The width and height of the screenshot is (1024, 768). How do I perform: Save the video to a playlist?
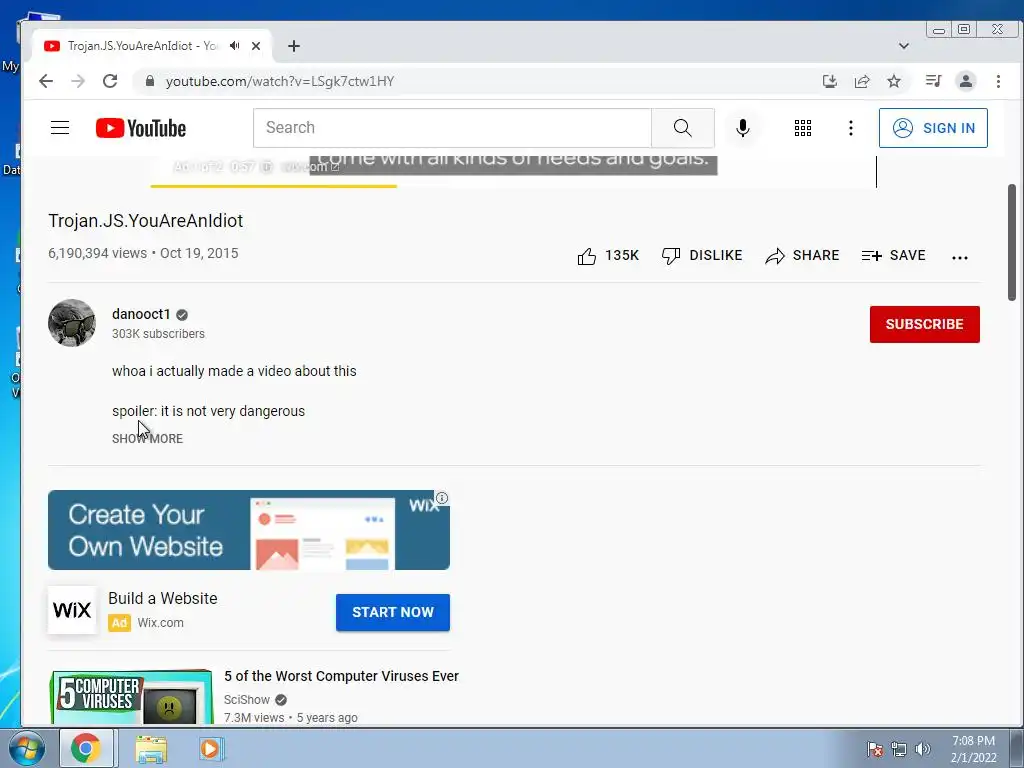click(893, 255)
